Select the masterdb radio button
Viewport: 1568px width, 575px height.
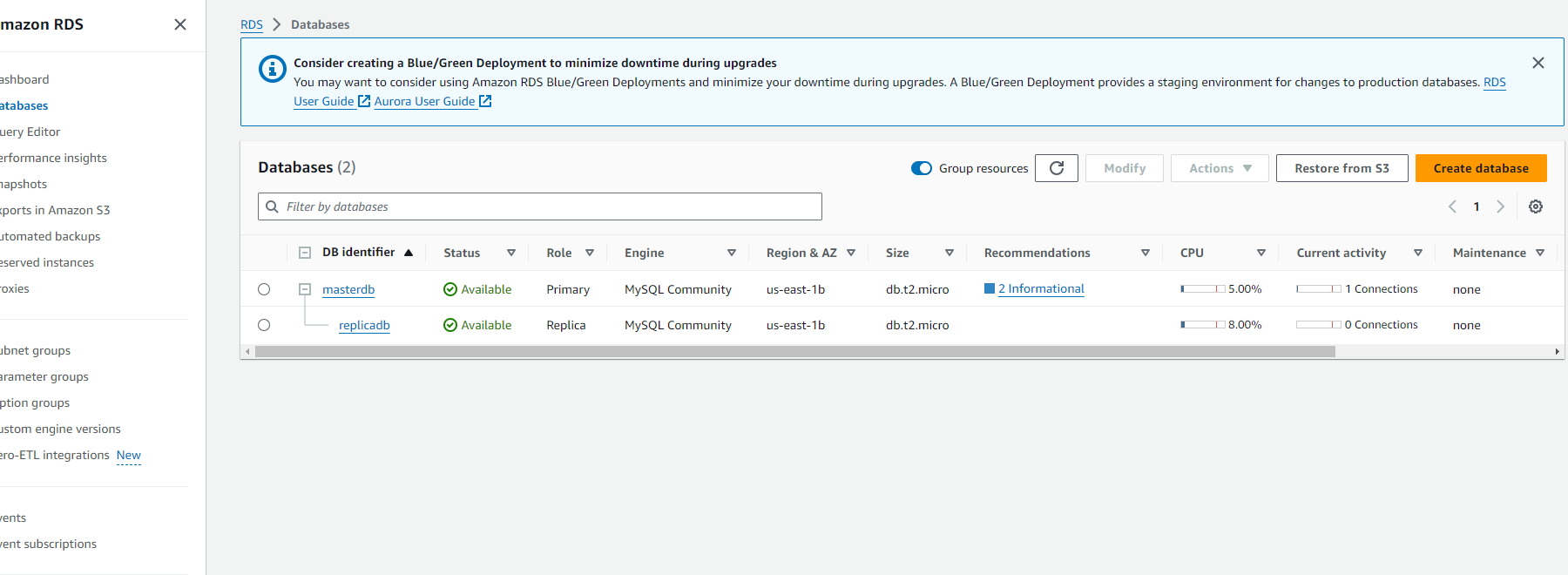tap(264, 289)
